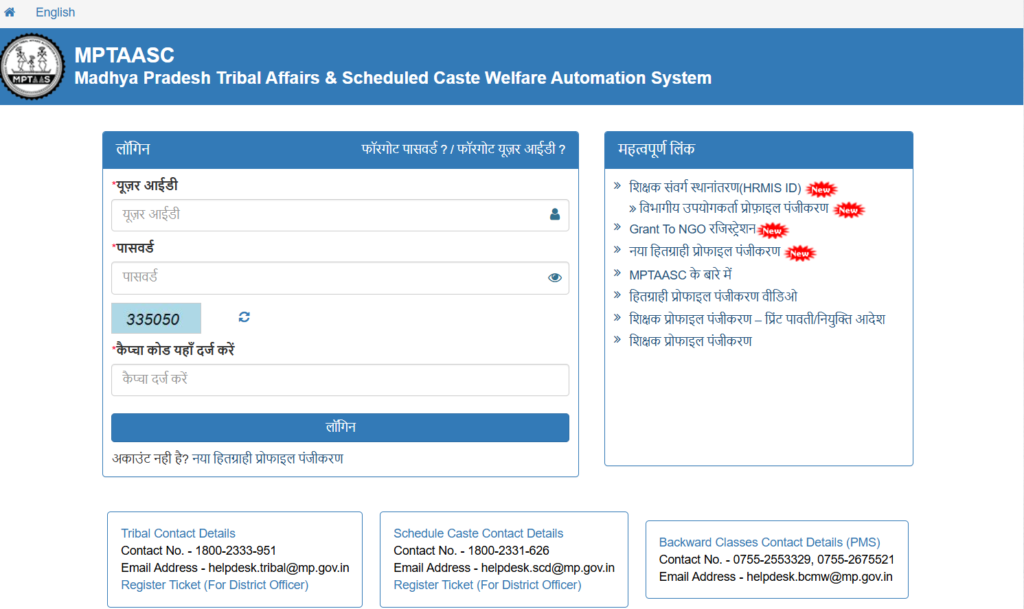Image resolution: width=1024 pixels, height=609 pixels.
Task: Click New badge beside HRMIS ID link
Action: [x=821, y=189]
